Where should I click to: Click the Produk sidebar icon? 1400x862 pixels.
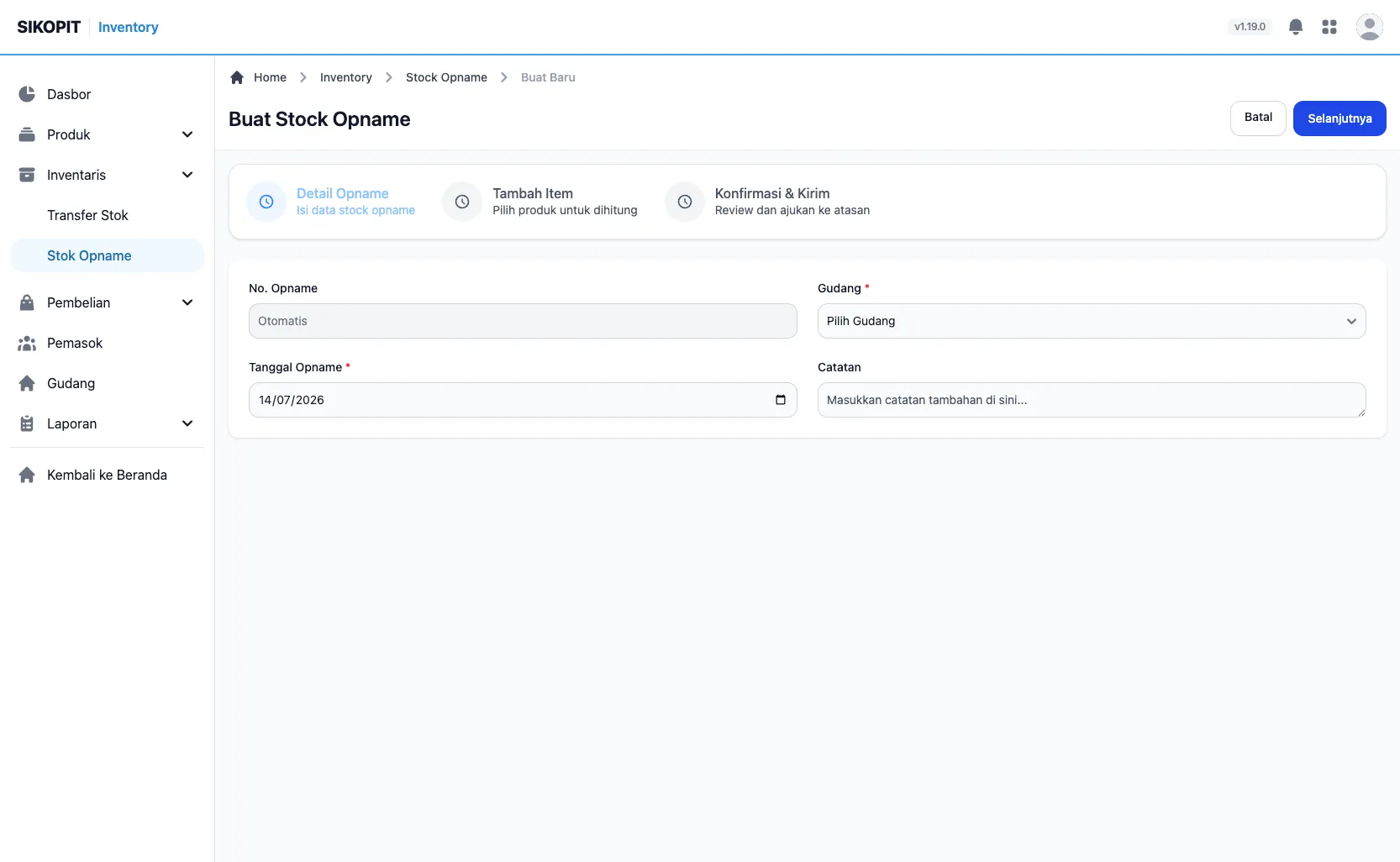[27, 134]
